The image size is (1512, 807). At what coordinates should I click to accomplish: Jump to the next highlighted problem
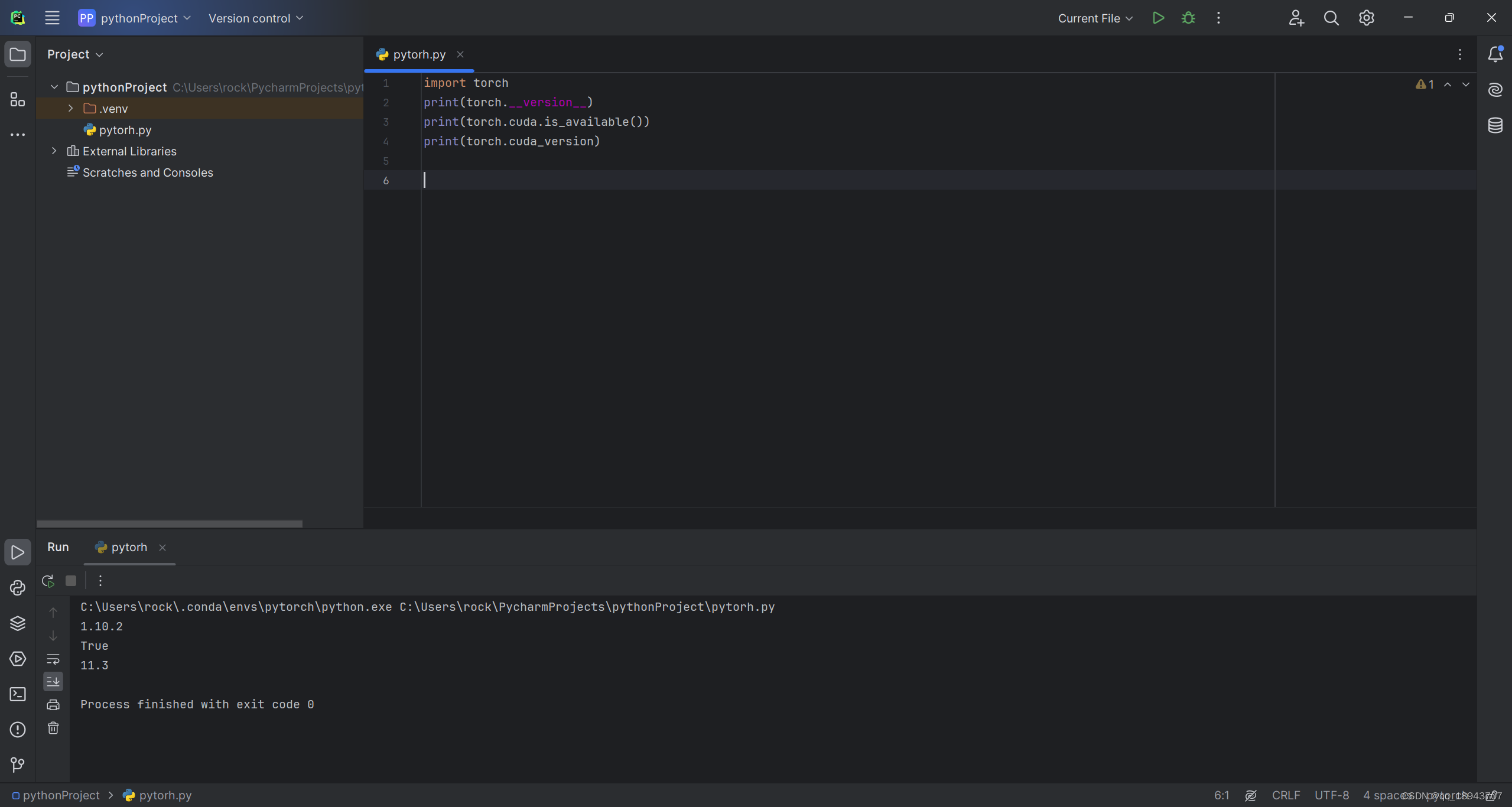pos(1466,84)
